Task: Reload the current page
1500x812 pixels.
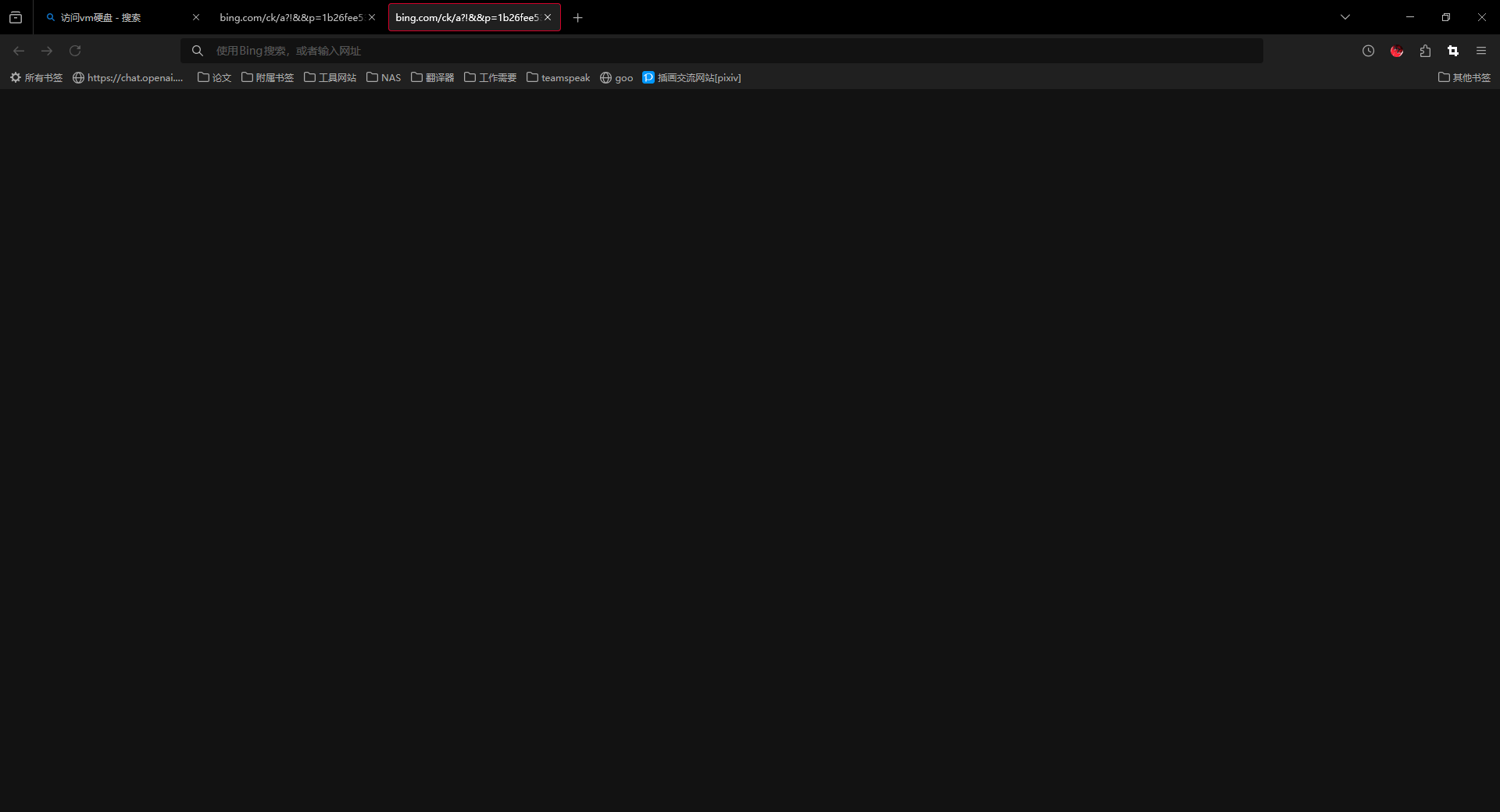Action: (x=75, y=51)
